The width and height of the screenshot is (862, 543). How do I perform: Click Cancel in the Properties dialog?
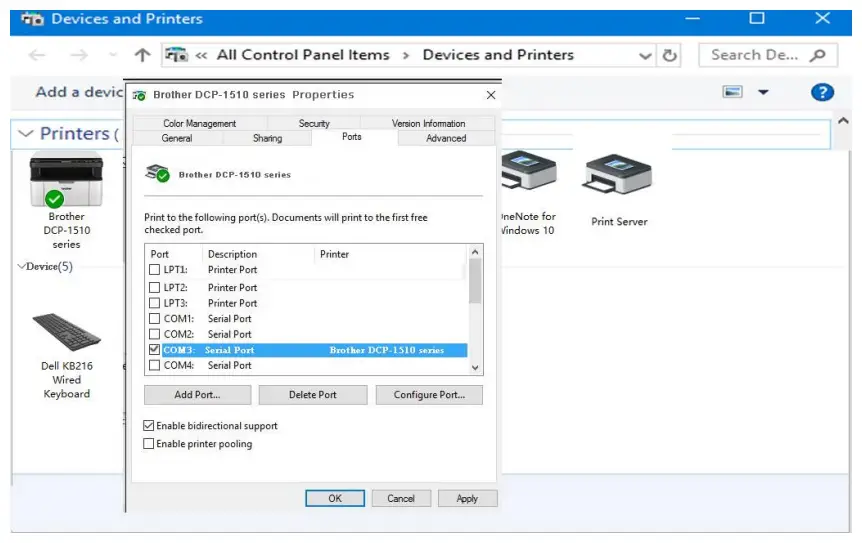point(401,498)
